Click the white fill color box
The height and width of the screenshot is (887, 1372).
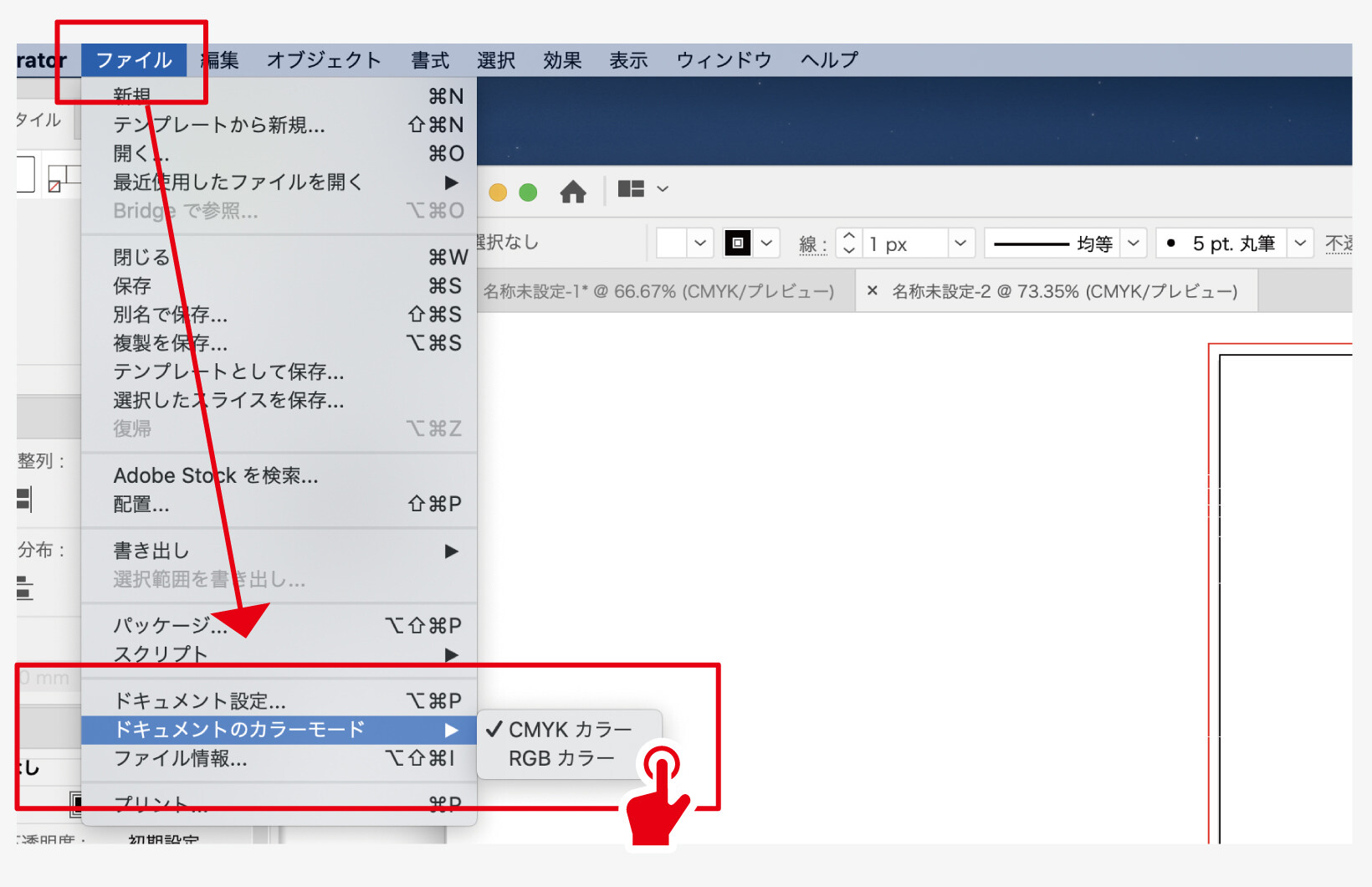point(672,244)
